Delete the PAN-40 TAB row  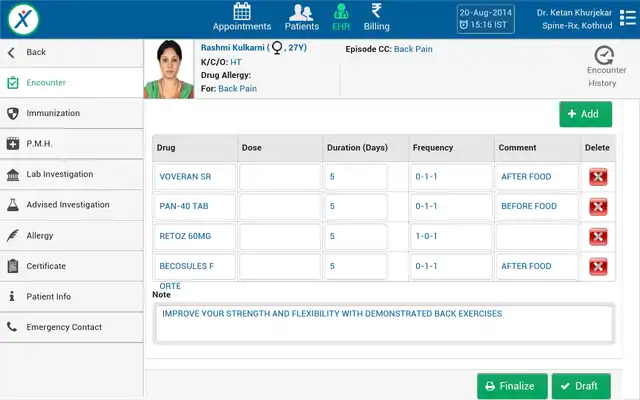point(598,207)
